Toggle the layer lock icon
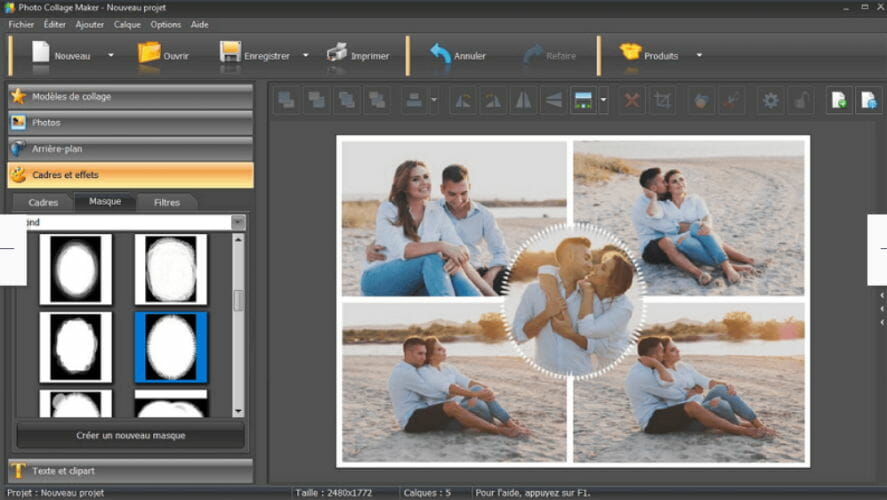 (x=800, y=100)
